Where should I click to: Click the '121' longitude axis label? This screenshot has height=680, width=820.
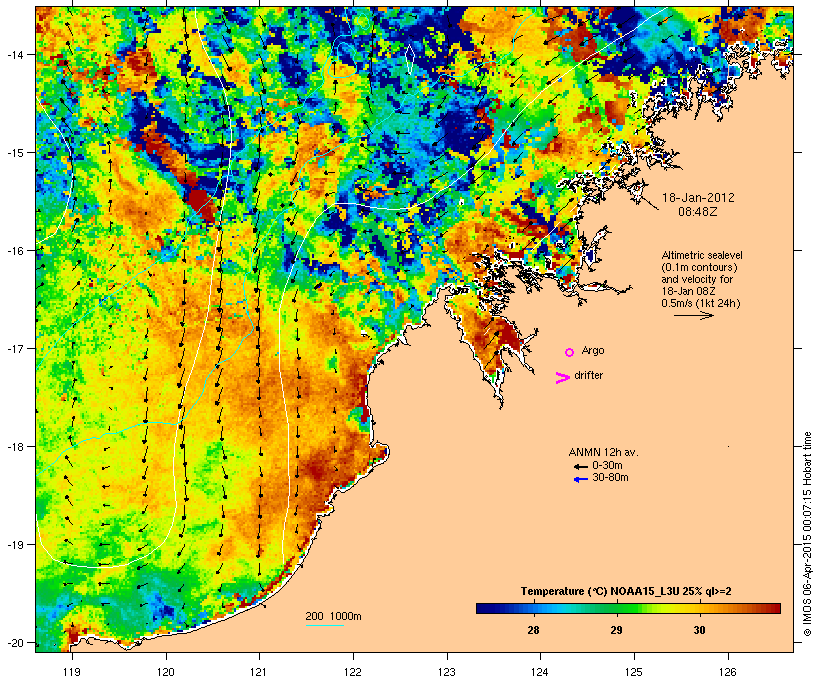click(x=259, y=672)
